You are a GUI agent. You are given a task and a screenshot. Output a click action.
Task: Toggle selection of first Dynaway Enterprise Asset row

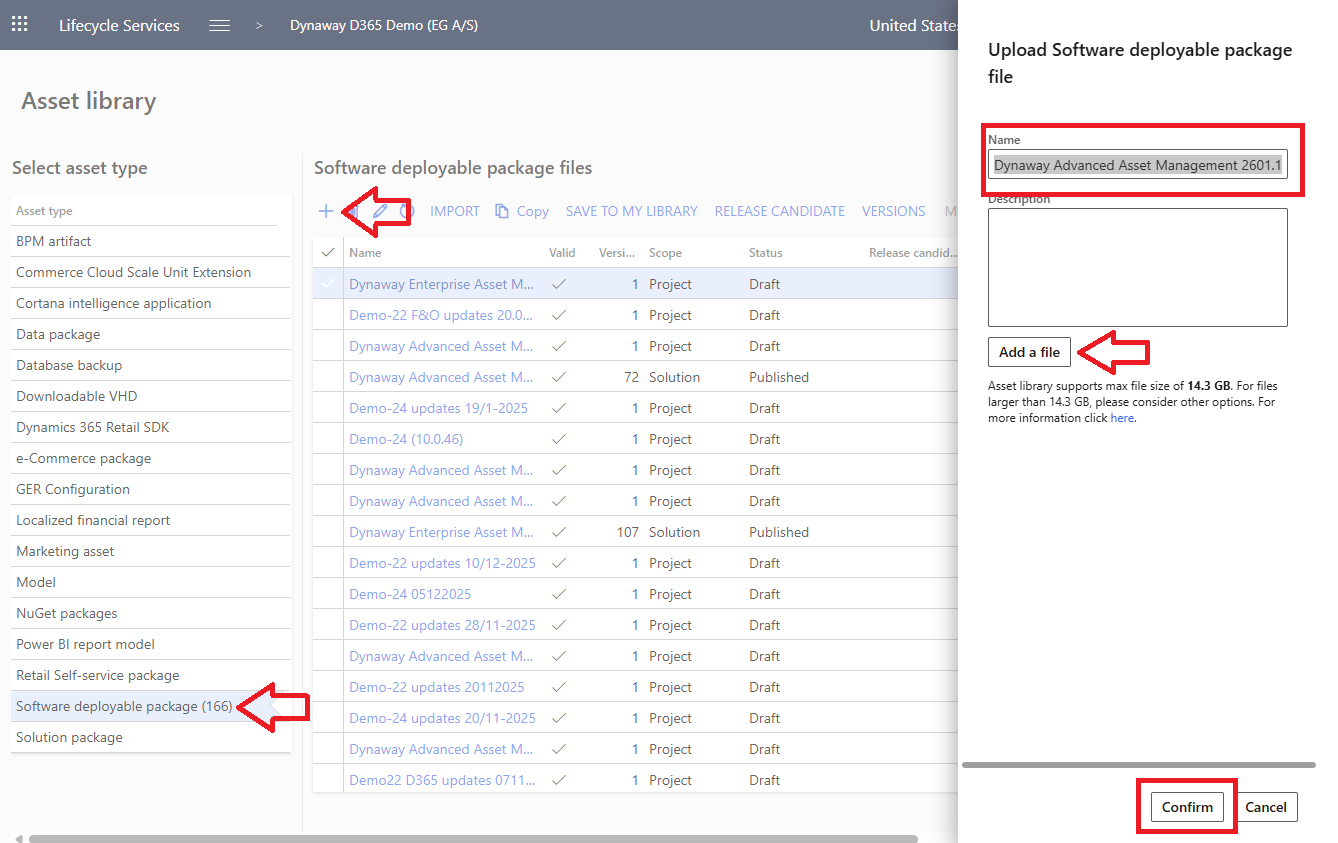coord(328,284)
